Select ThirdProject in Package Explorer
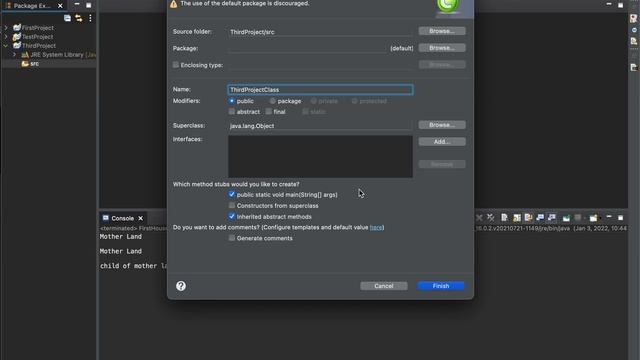The height and width of the screenshot is (360, 640). (x=39, y=46)
